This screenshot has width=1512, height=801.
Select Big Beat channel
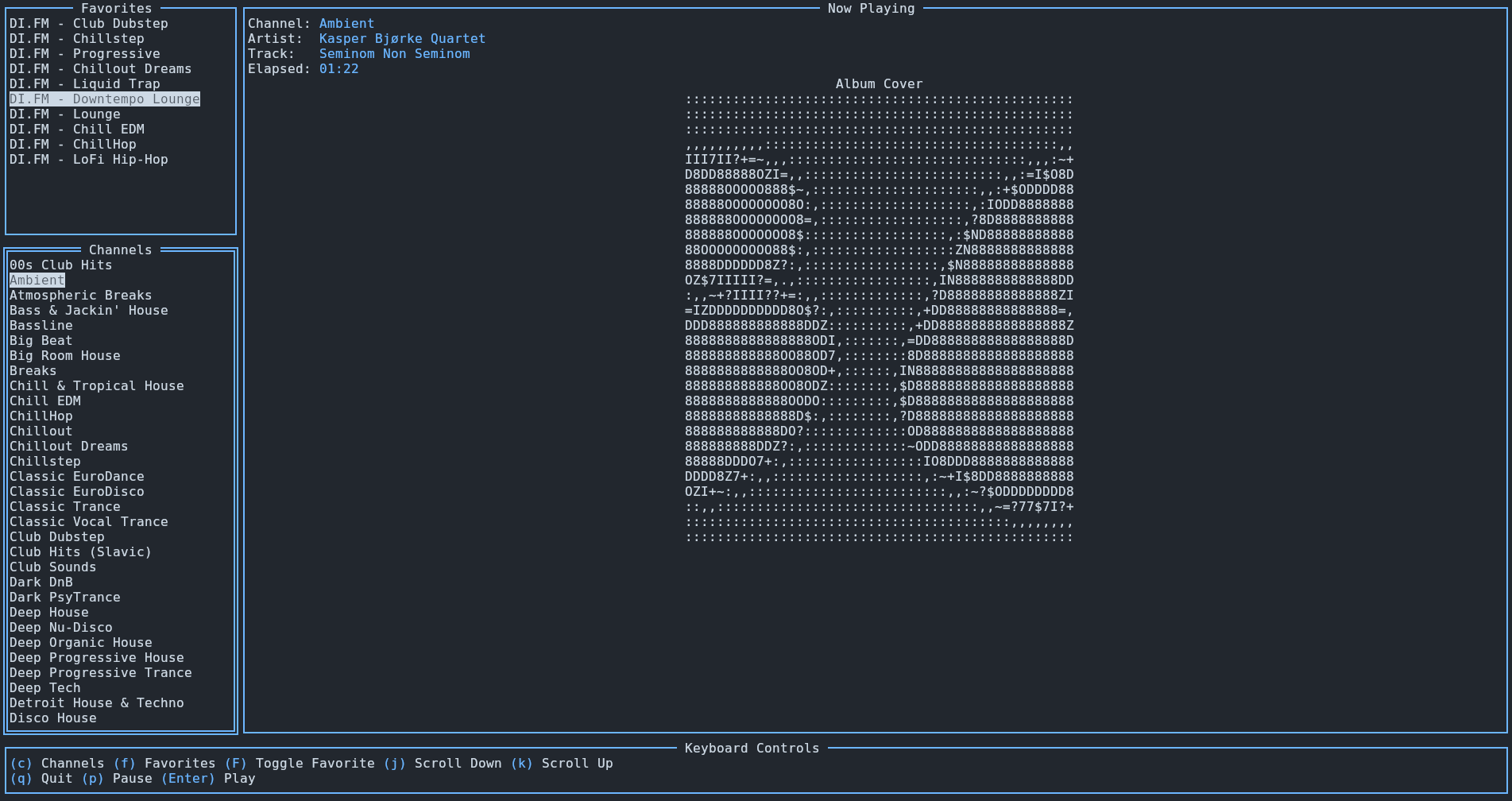pos(41,340)
